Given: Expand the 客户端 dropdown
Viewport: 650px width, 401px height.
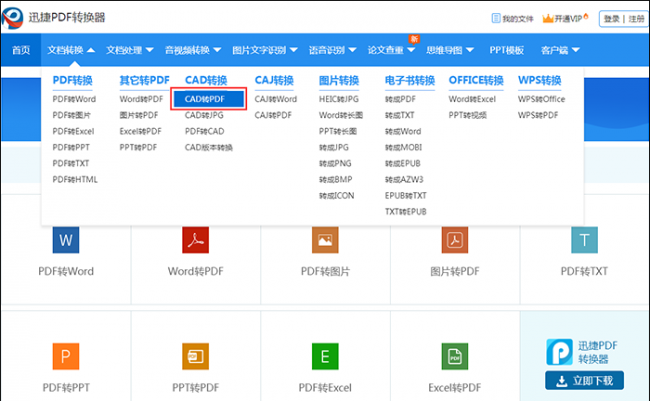Looking at the screenshot, I should click(575, 50).
